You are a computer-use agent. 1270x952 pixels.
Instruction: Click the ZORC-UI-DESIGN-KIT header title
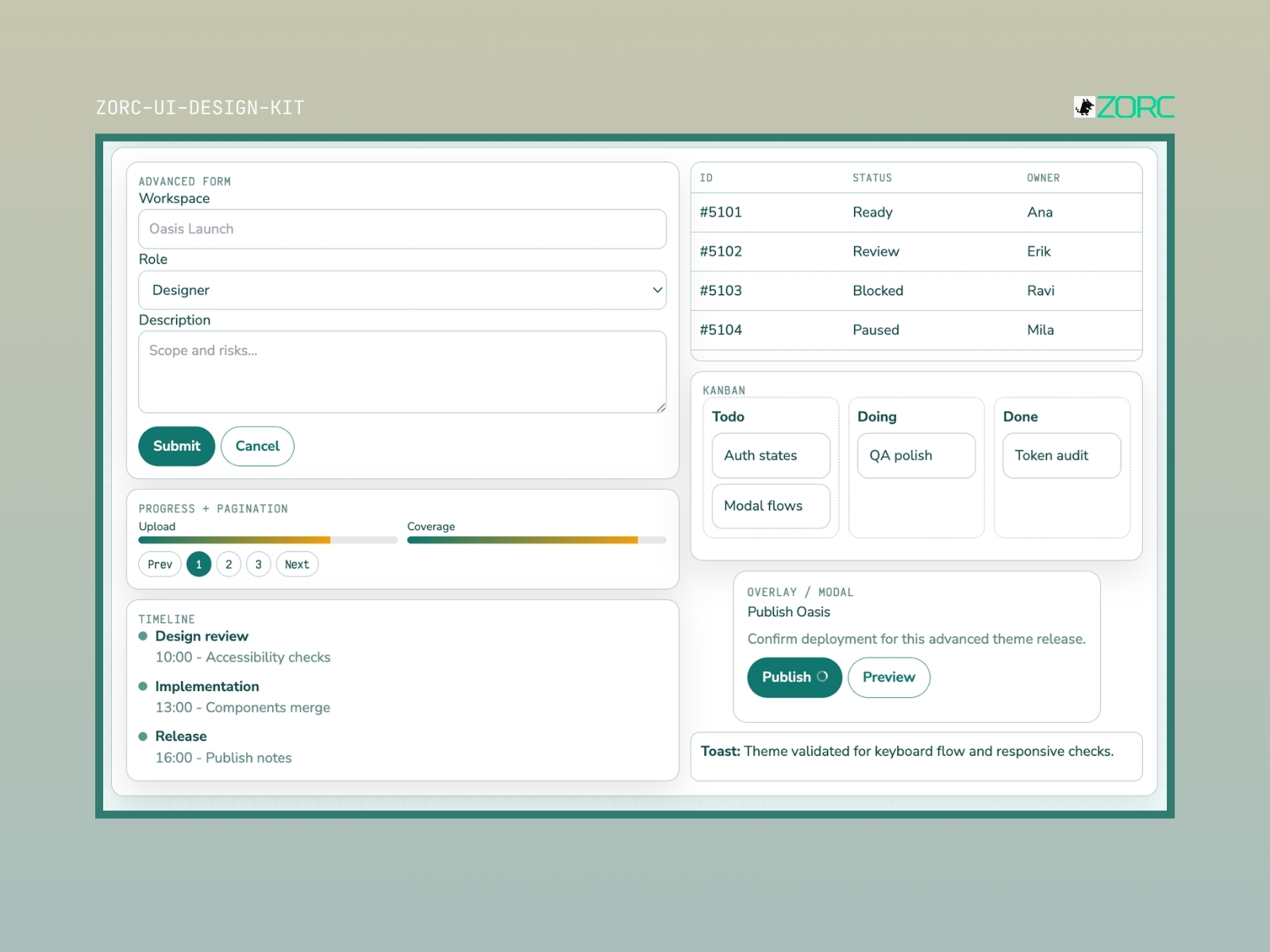(200, 107)
